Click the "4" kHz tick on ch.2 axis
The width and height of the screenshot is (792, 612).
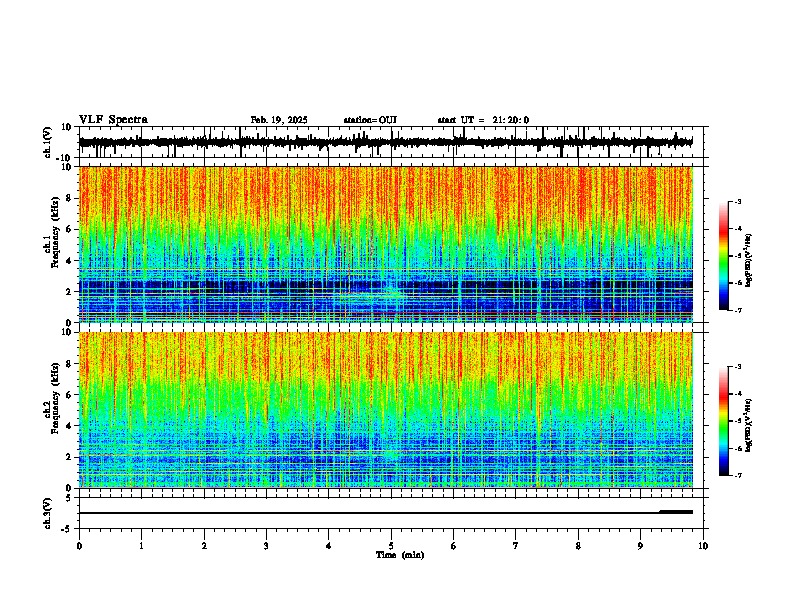(x=70, y=426)
